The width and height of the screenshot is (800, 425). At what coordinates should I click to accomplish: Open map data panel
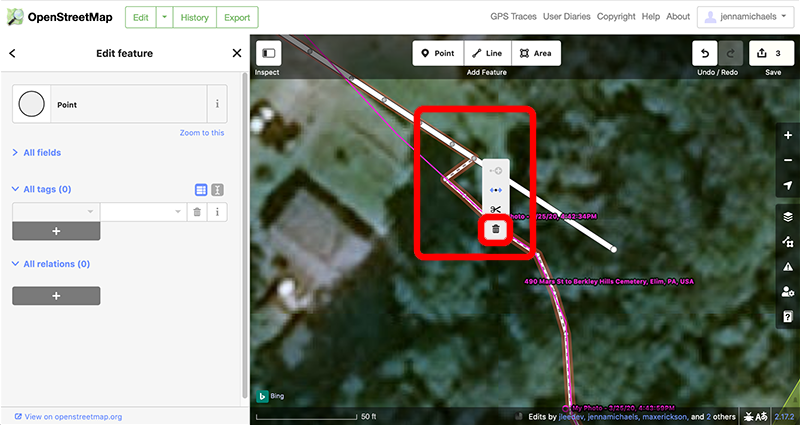(788, 242)
